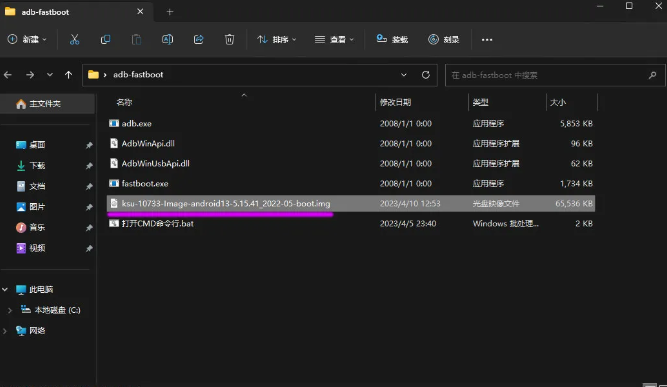Open the View options dropdown
The image size is (667, 387).
click(334, 40)
